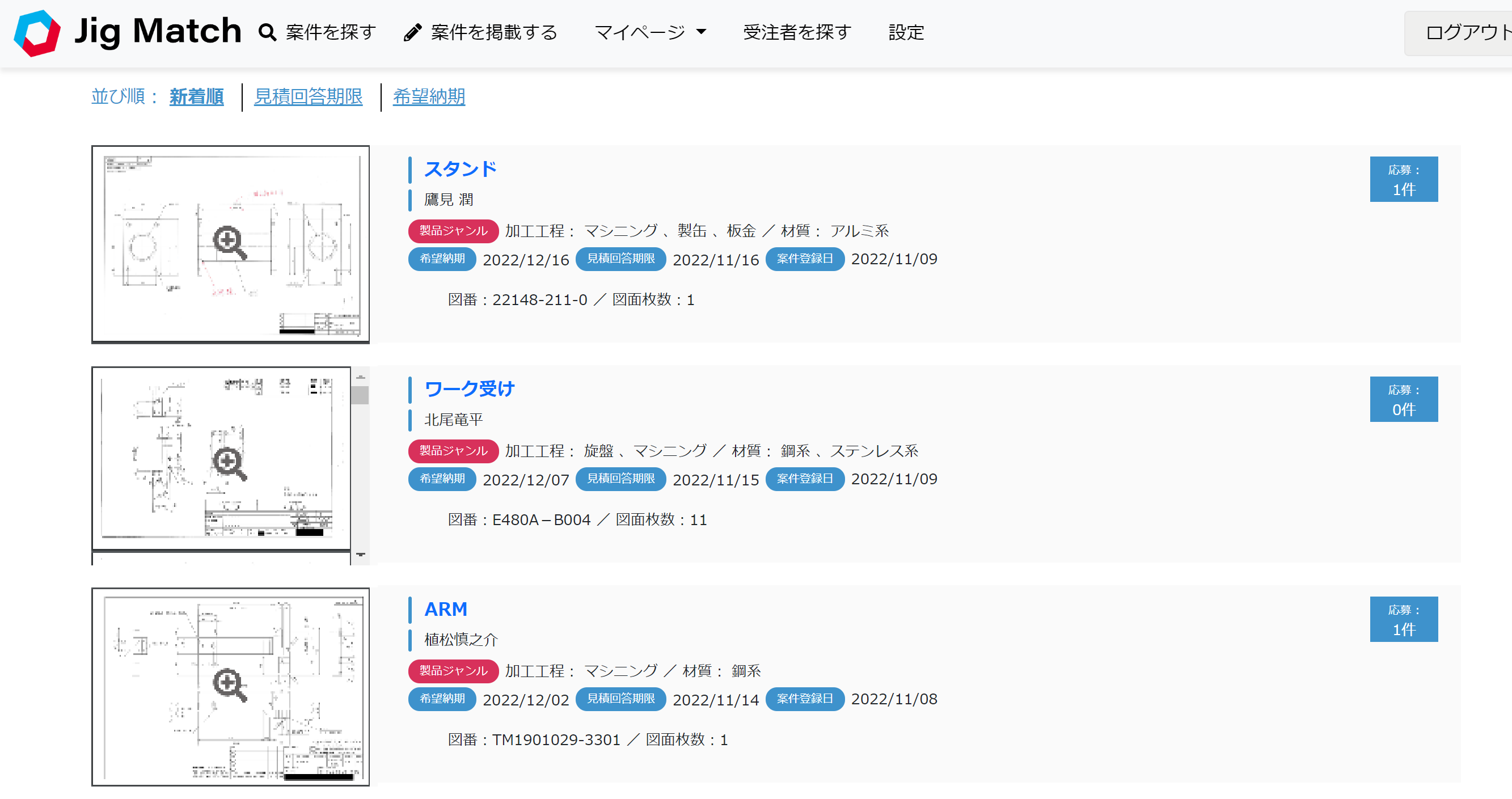1512x799 pixels.
Task: Sort listings by 希望納期
Action: 429,97
